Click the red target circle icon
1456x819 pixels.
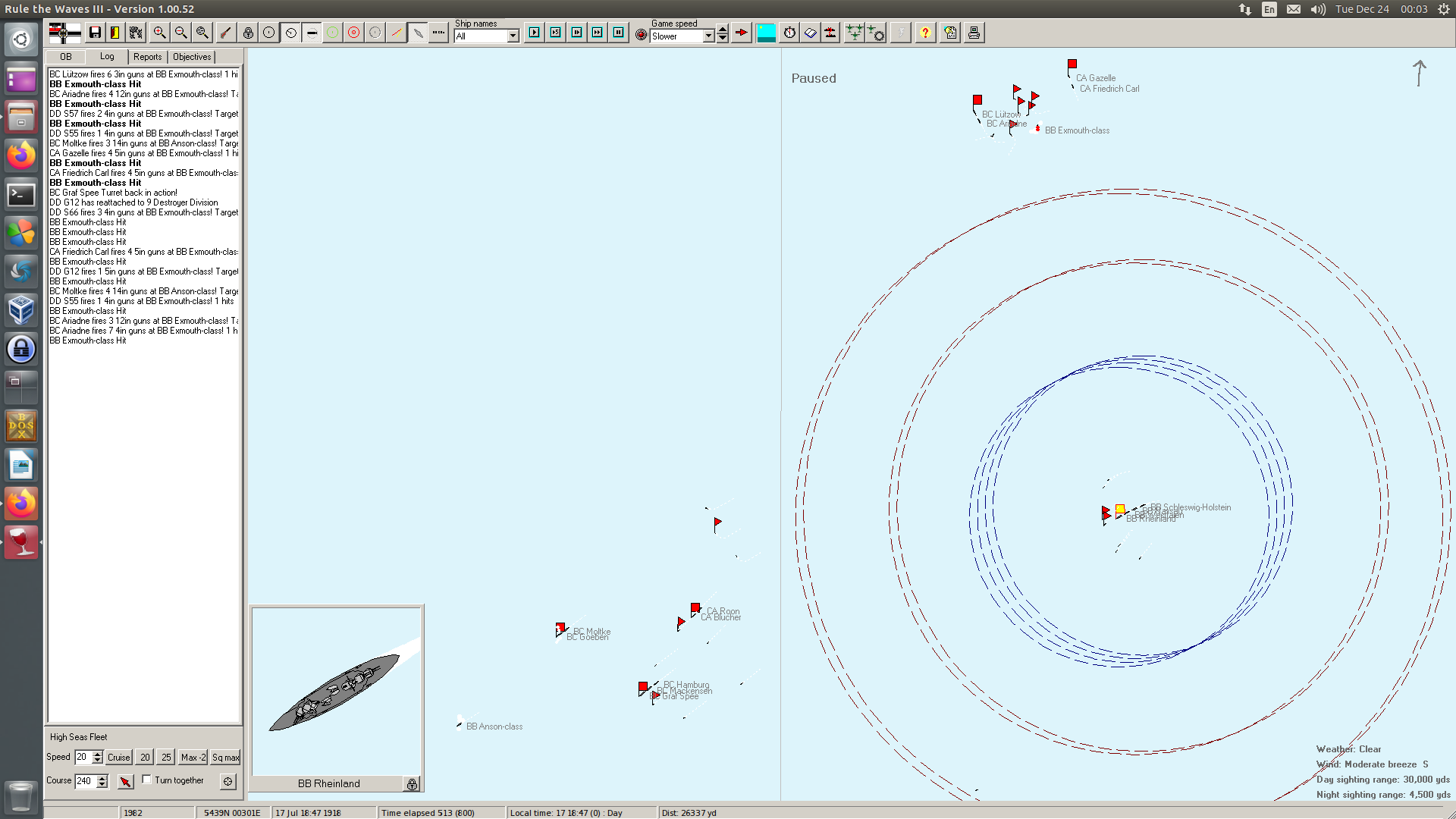coord(353,33)
